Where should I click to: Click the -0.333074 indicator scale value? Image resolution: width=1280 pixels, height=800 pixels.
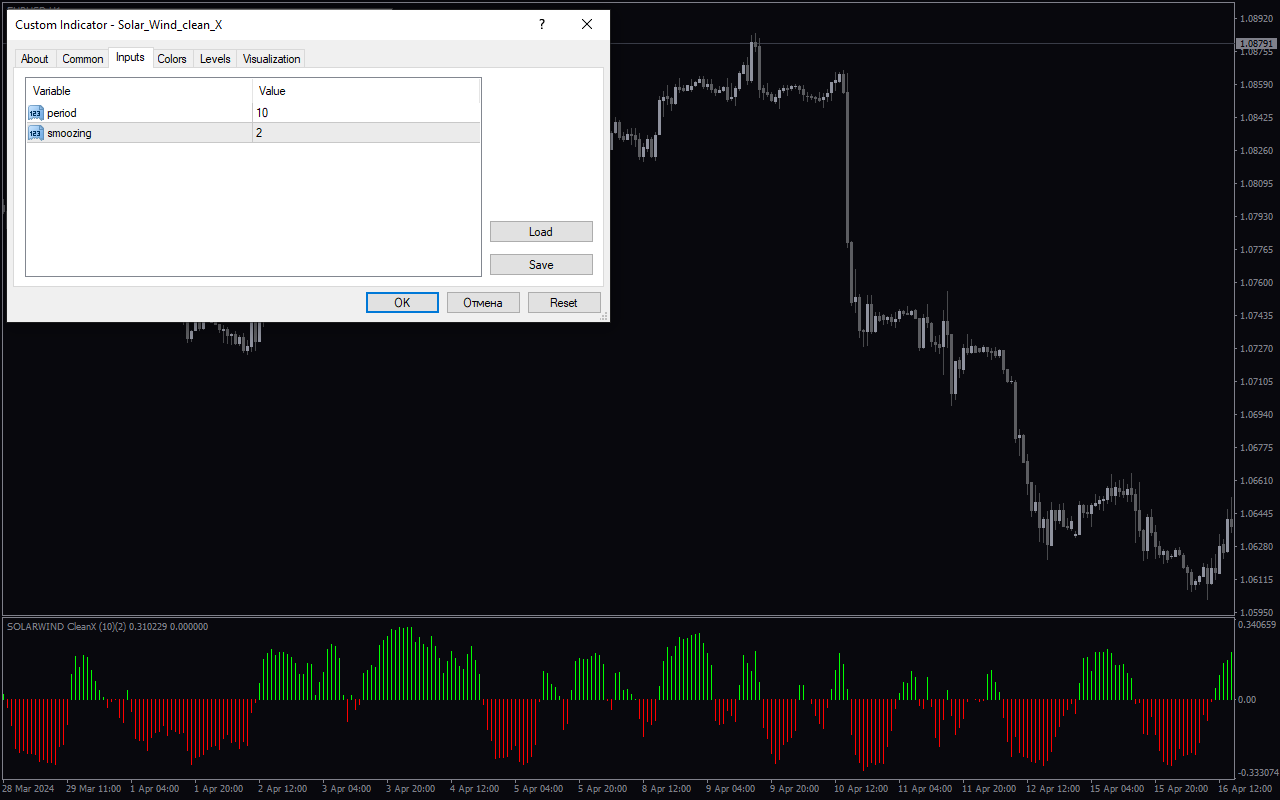[1257, 773]
